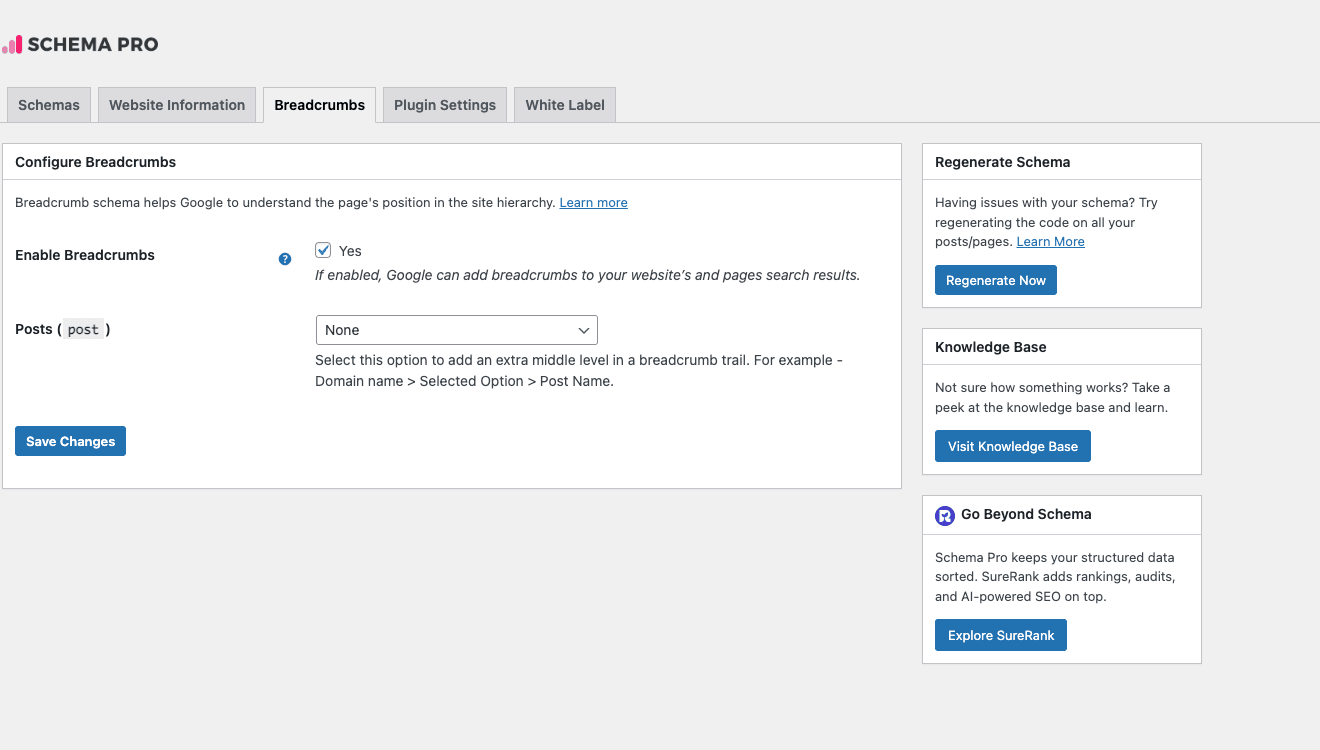Click Visit Knowledge Base button
The height and width of the screenshot is (750, 1320).
(x=1013, y=446)
